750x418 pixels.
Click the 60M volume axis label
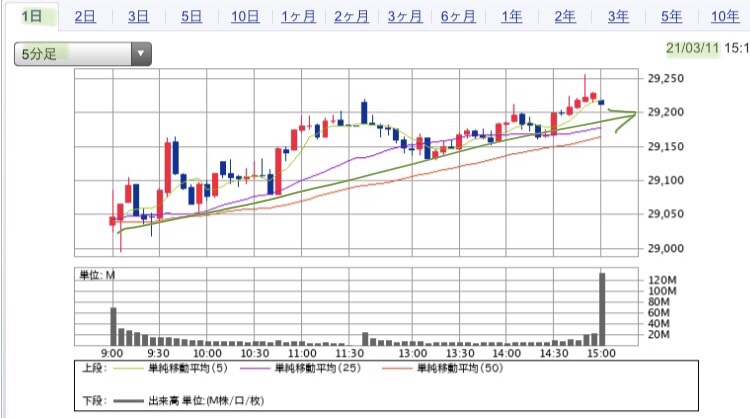point(659,313)
